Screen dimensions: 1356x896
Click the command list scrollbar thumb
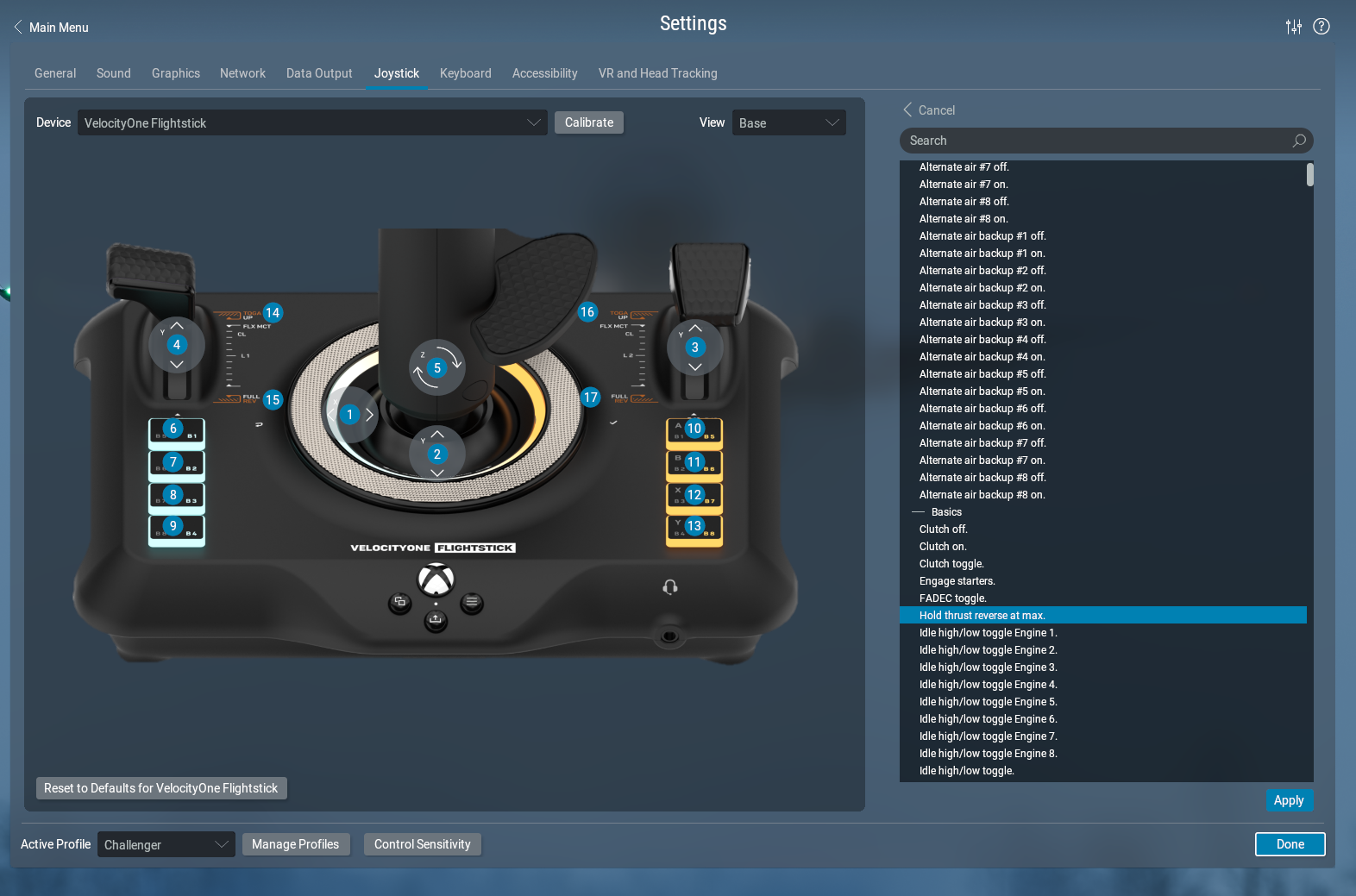point(1309,175)
